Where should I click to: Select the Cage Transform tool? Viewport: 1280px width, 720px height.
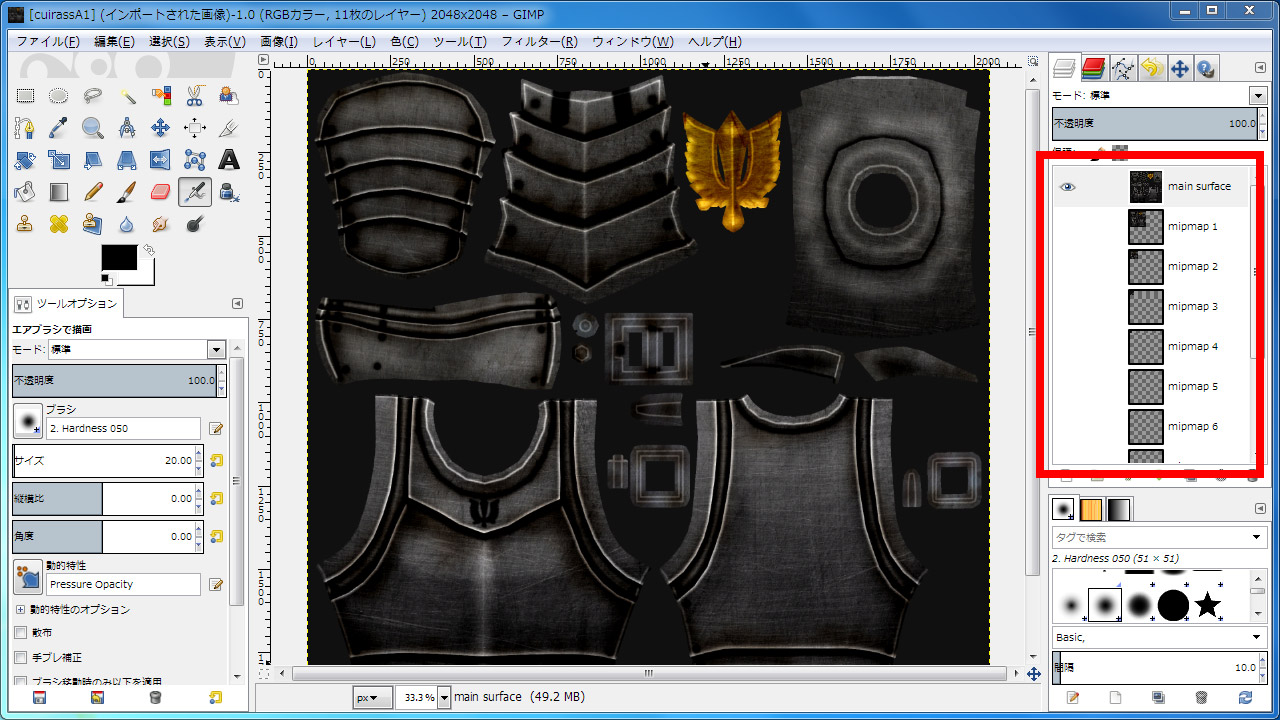click(x=195, y=160)
